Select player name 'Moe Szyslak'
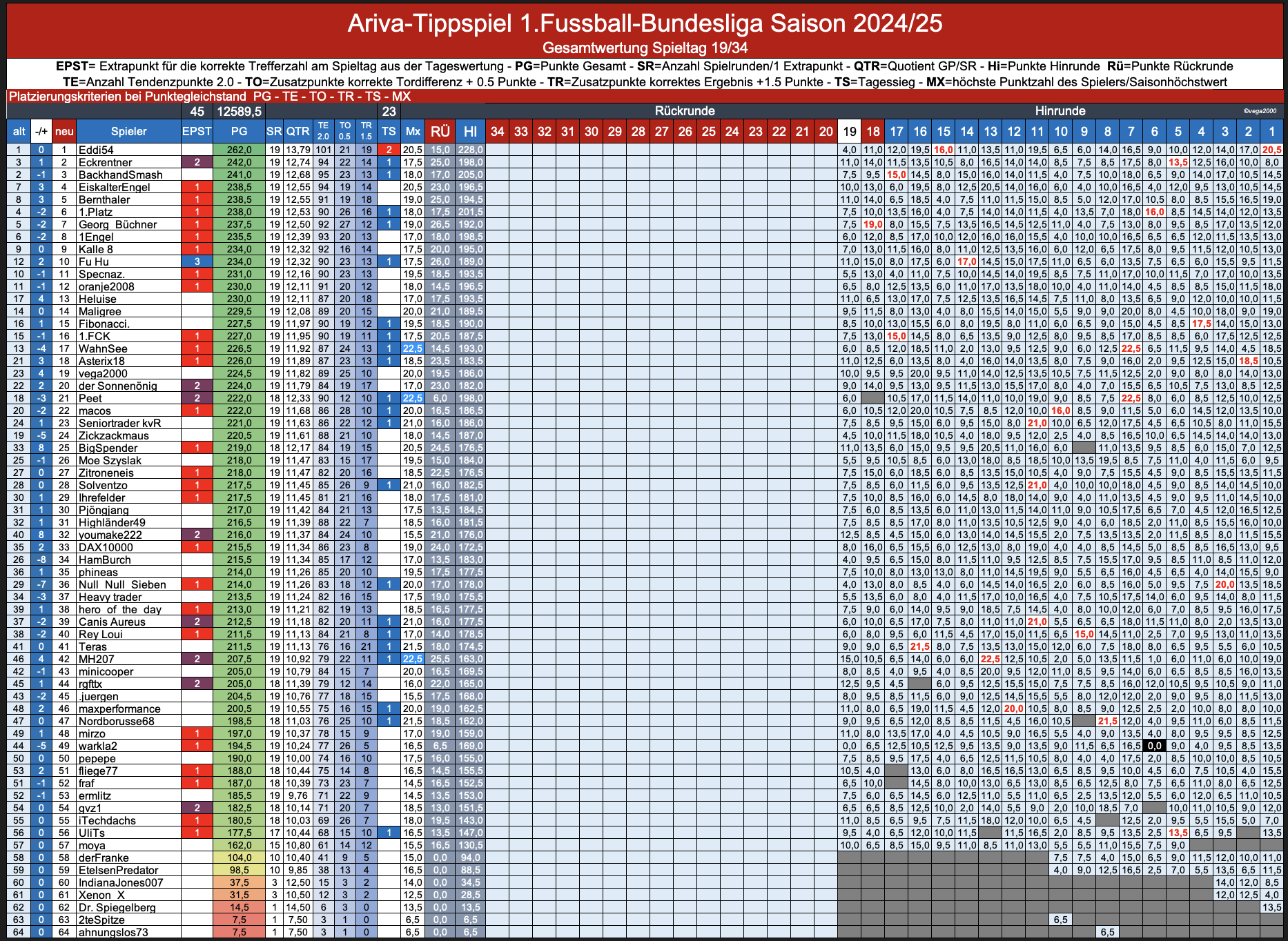 tap(110, 460)
